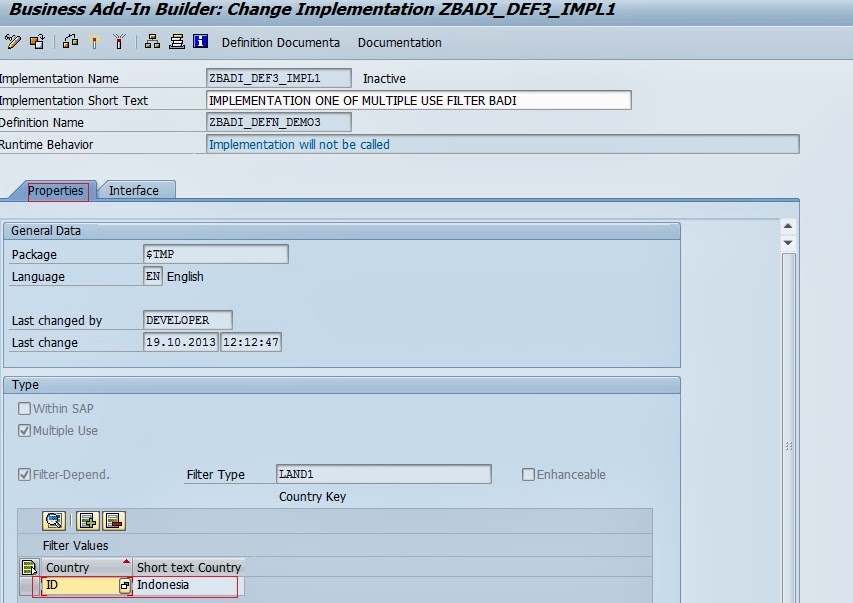Toggle the Enhanceable checkbox

click(x=528, y=474)
